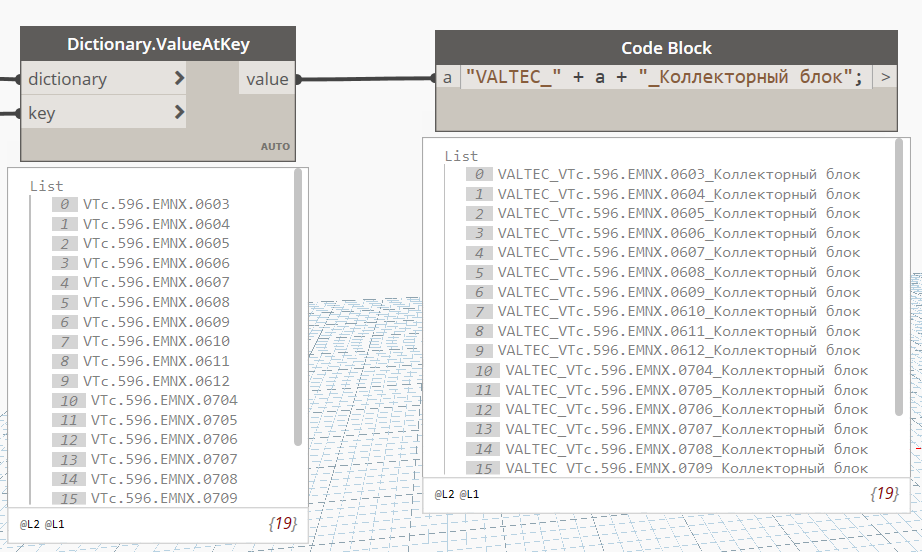
Task: Select item VTc.596.EMNX.0610 in left list
Action: click(x=156, y=341)
